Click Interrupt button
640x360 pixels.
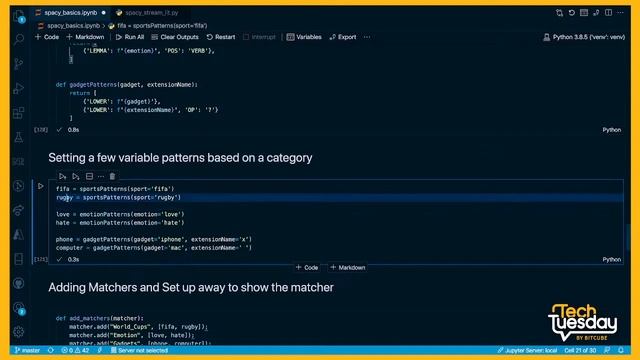click(259, 37)
